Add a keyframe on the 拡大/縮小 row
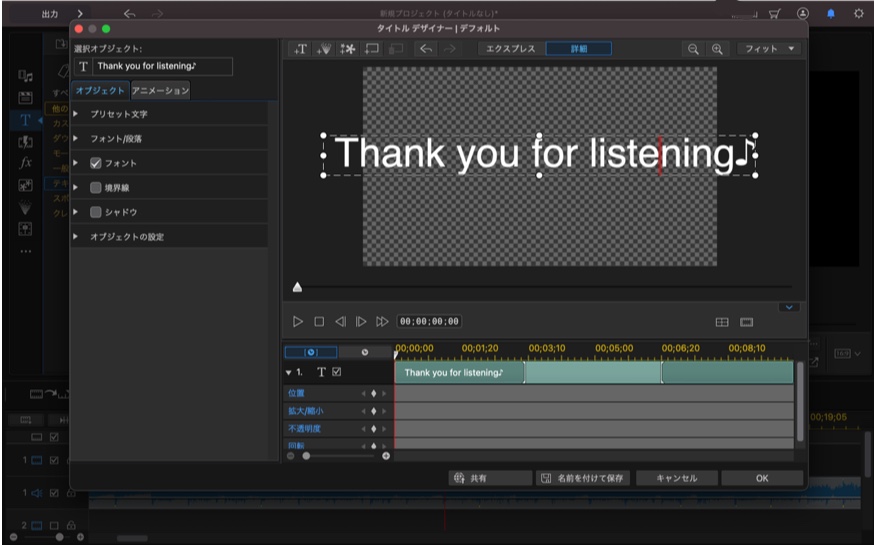Viewport: 874px width, 545px height. point(373,411)
